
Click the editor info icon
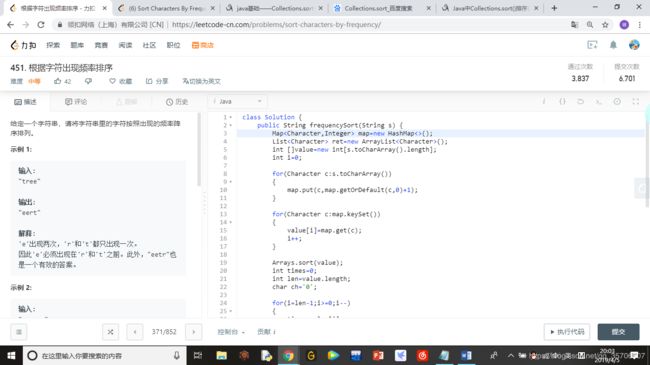pos(543,101)
